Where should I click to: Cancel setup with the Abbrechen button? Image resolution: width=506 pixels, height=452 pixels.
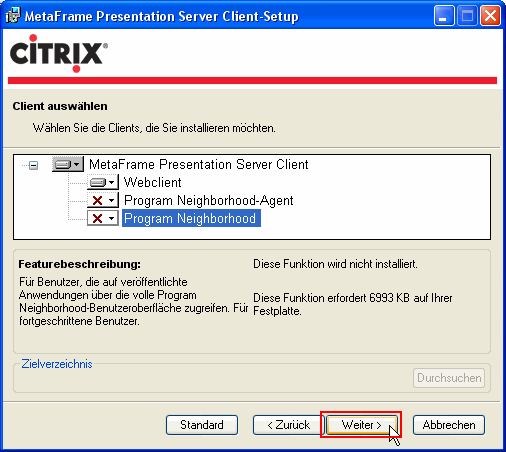point(449,425)
